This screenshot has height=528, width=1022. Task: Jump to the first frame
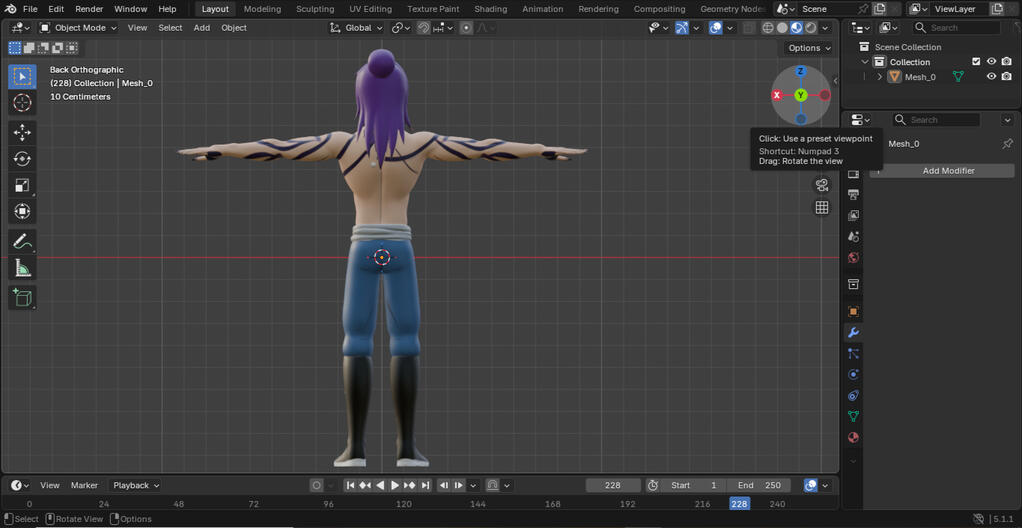350,485
